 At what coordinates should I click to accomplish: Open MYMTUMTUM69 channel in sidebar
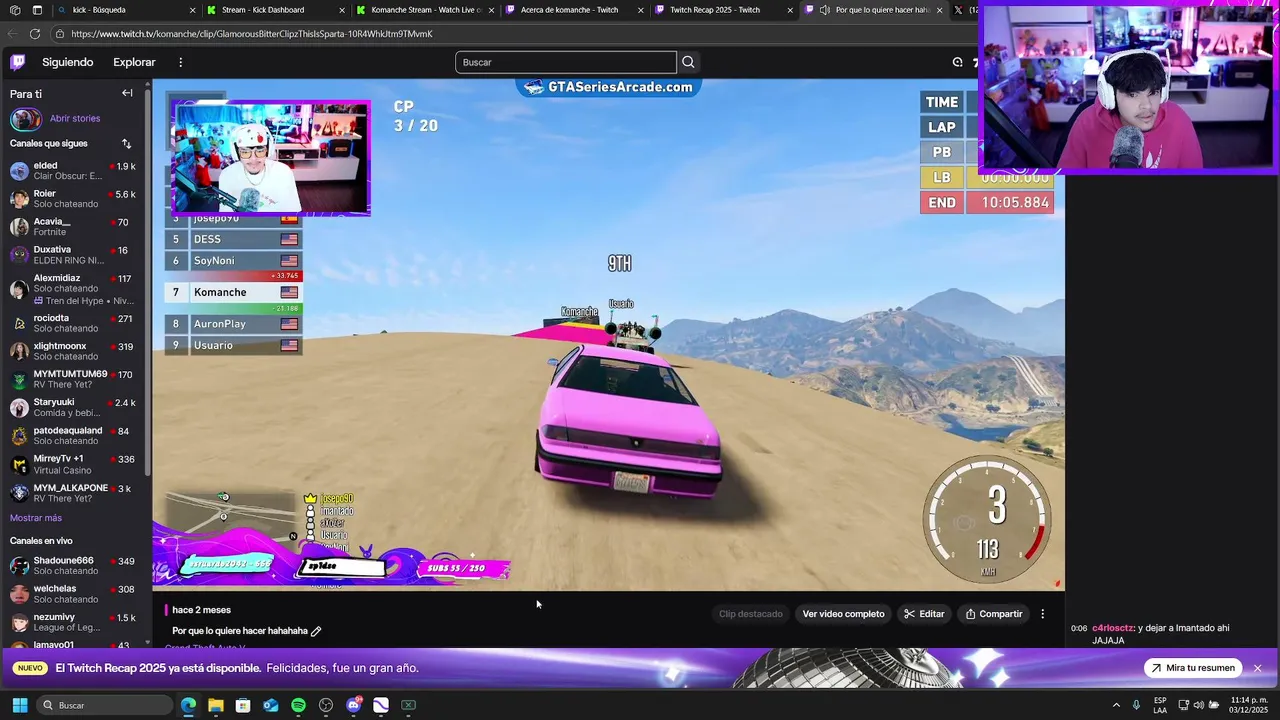click(x=74, y=379)
